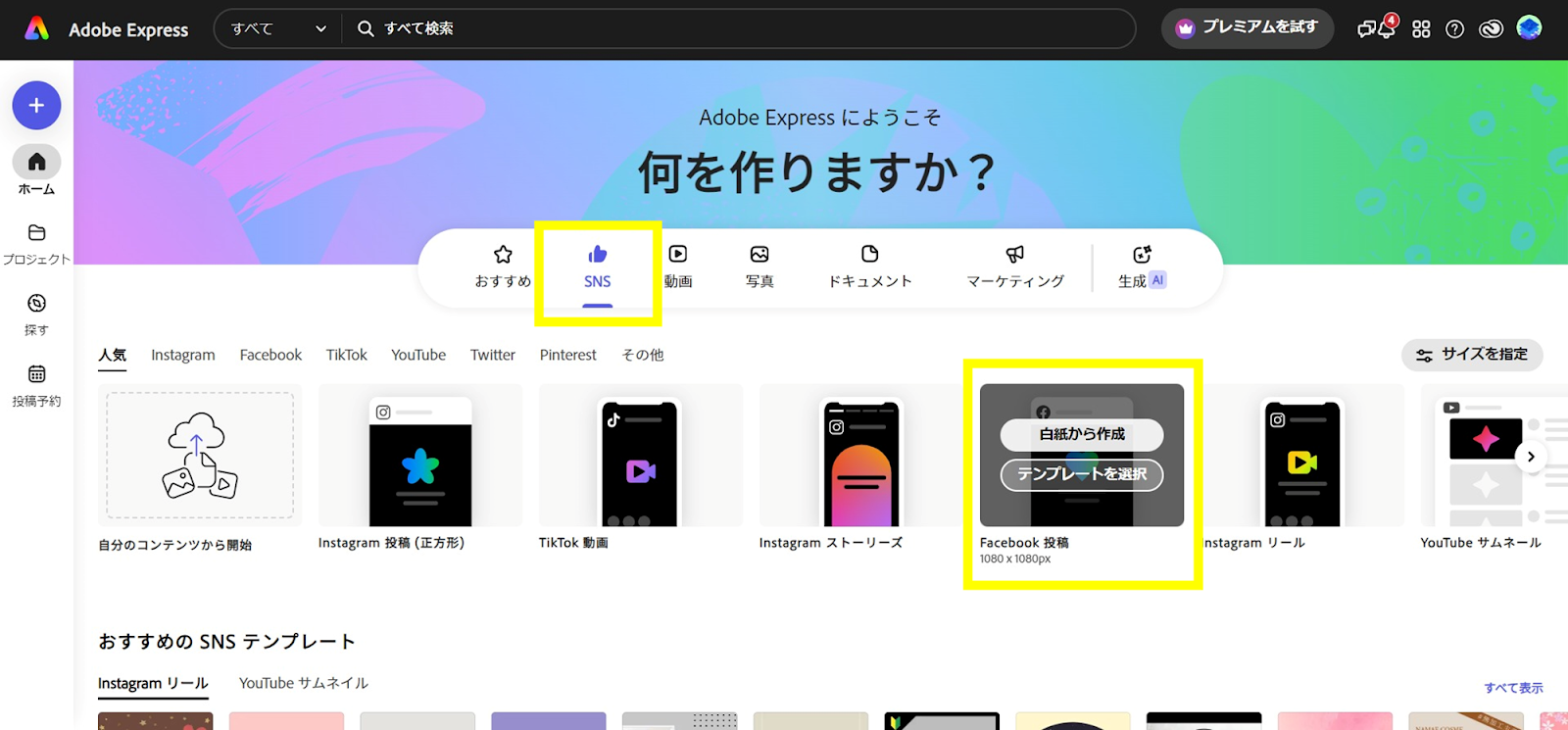Expand the すべて search filter dropdown
The width and height of the screenshot is (1568, 730).
pyautogui.click(x=278, y=29)
